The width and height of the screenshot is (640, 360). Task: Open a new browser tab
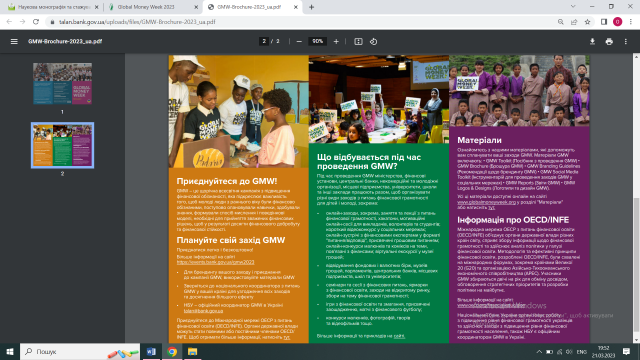[x=311, y=7]
